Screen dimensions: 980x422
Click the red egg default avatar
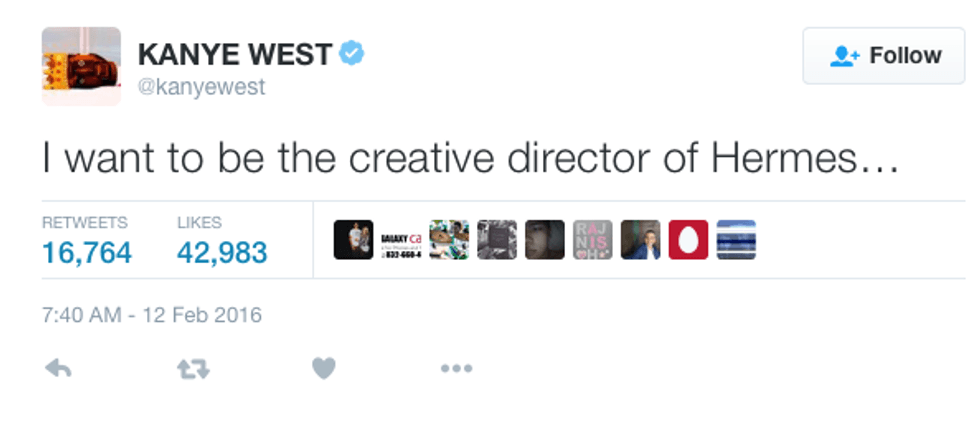(688, 240)
